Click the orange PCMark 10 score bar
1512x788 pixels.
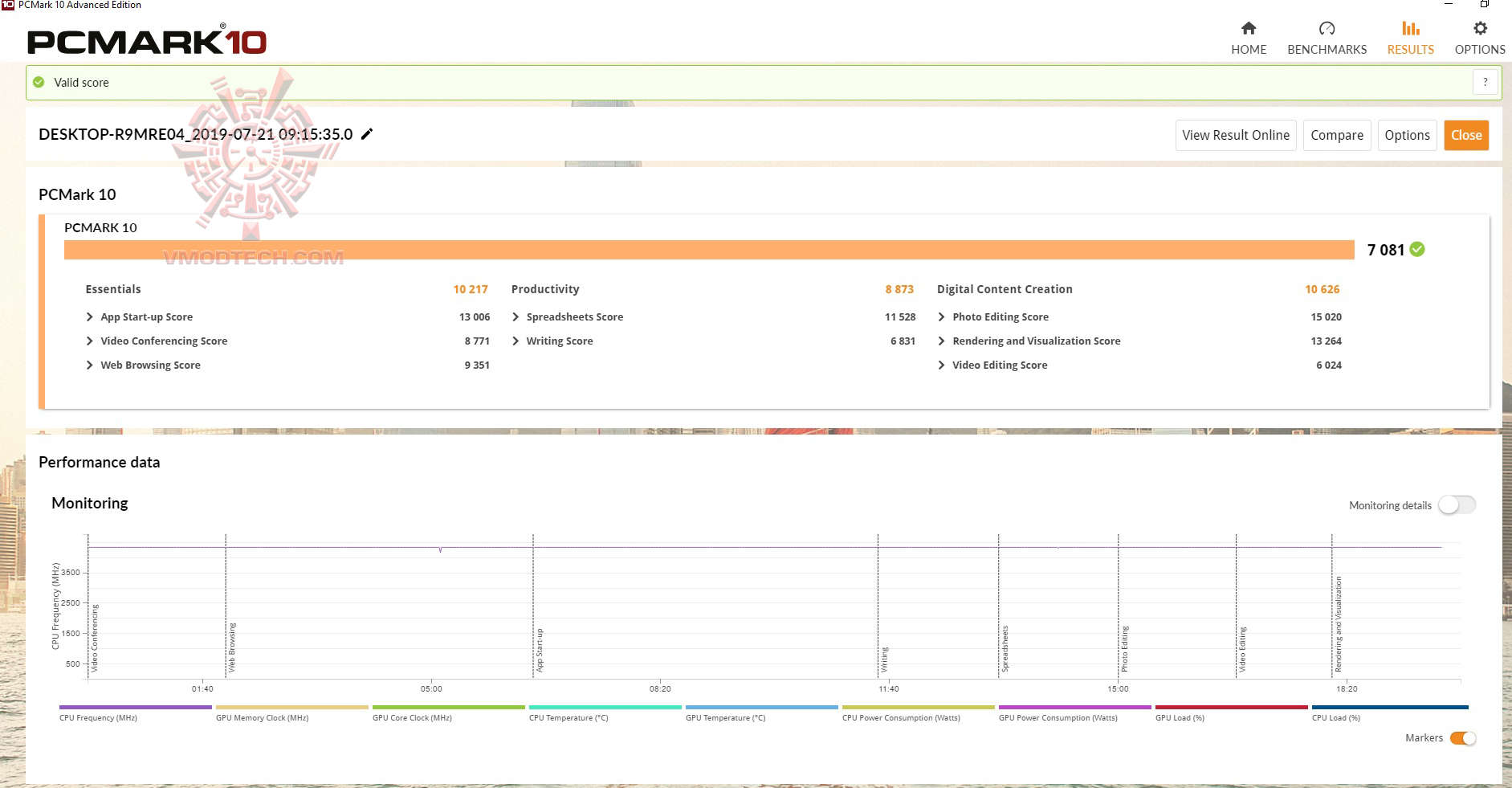(x=709, y=250)
